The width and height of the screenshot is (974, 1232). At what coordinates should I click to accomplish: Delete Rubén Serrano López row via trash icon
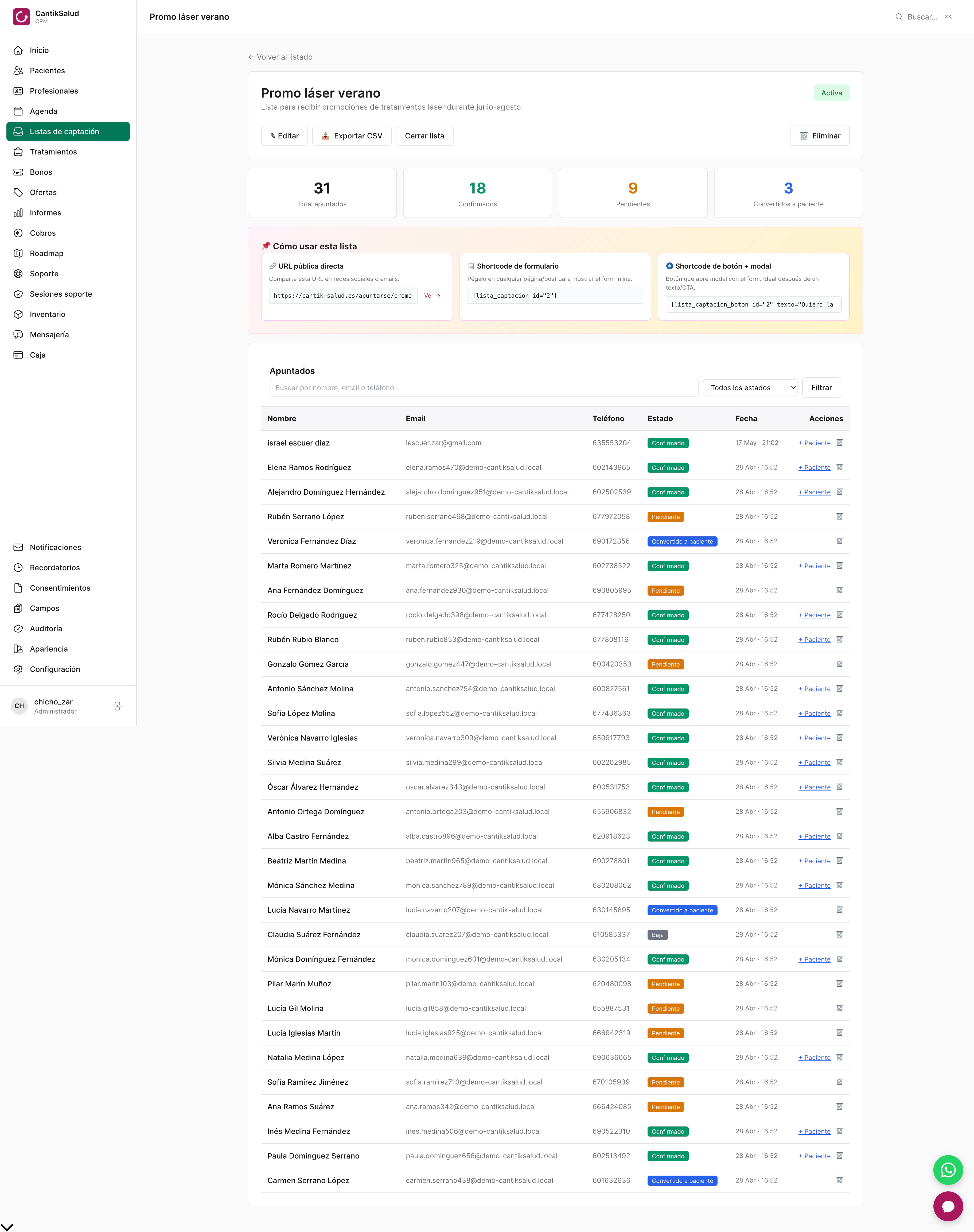(x=839, y=516)
